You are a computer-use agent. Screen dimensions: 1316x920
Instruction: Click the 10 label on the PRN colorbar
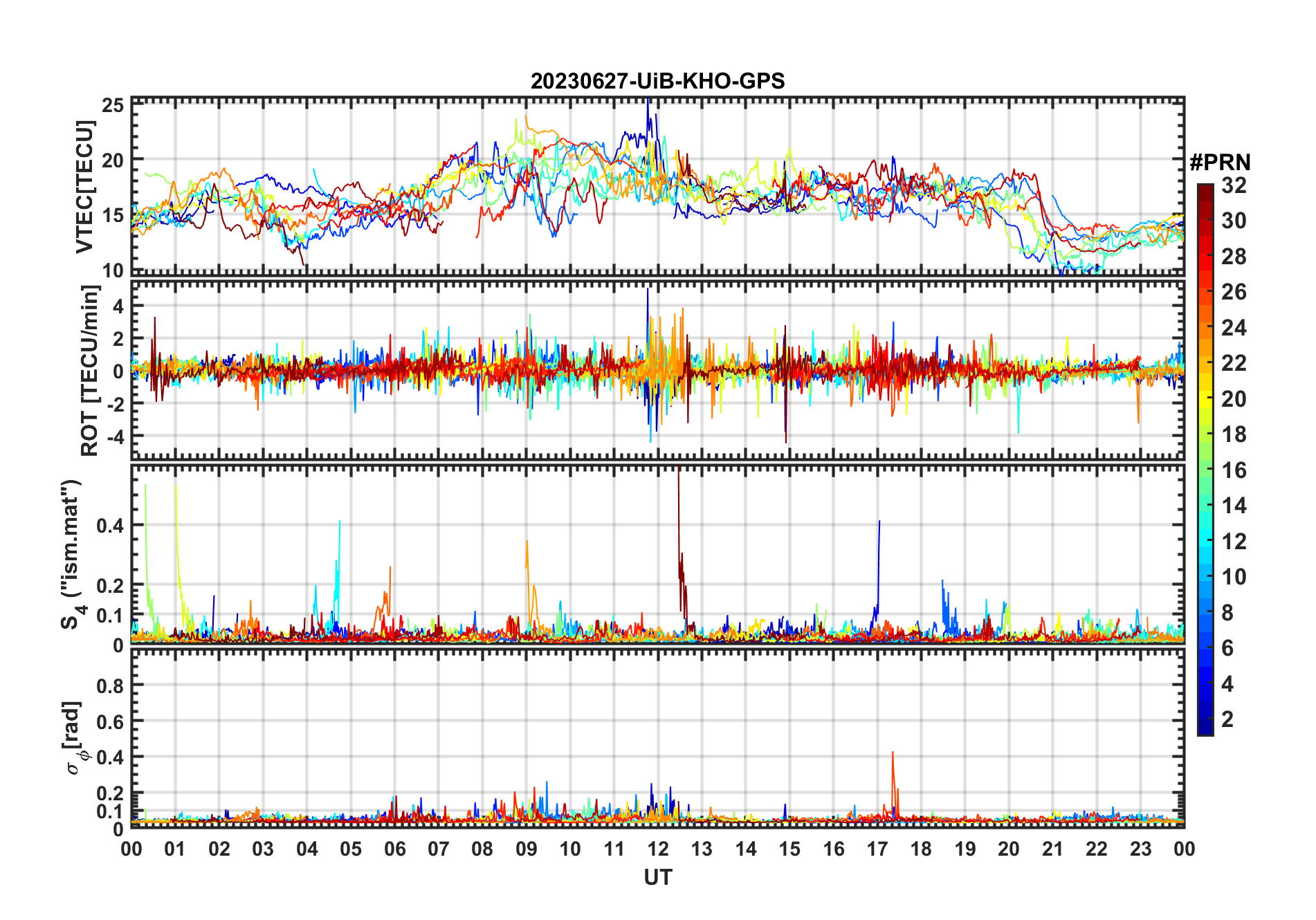[1234, 577]
